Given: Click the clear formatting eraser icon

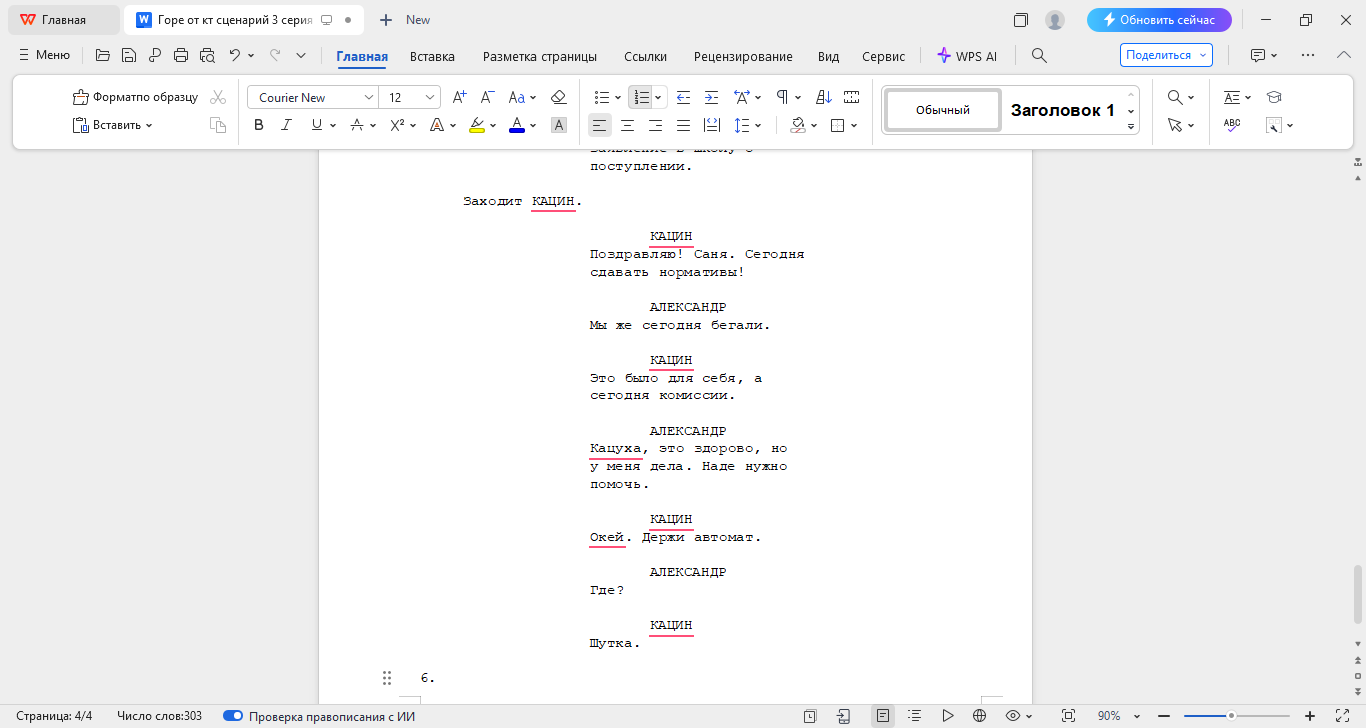Looking at the screenshot, I should 559,97.
